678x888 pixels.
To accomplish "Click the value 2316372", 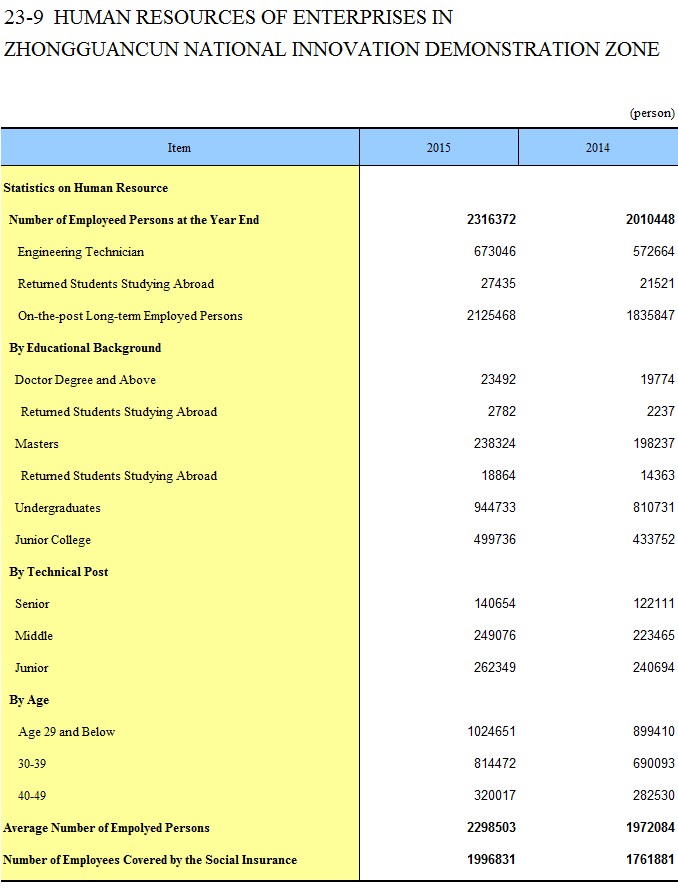I will (x=492, y=220).
